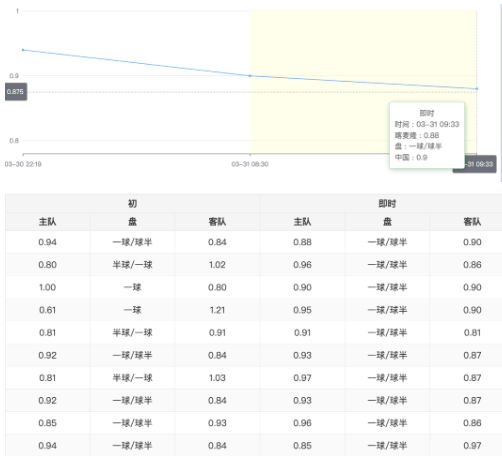Click the last data point at 03-31 09:33

477,89
